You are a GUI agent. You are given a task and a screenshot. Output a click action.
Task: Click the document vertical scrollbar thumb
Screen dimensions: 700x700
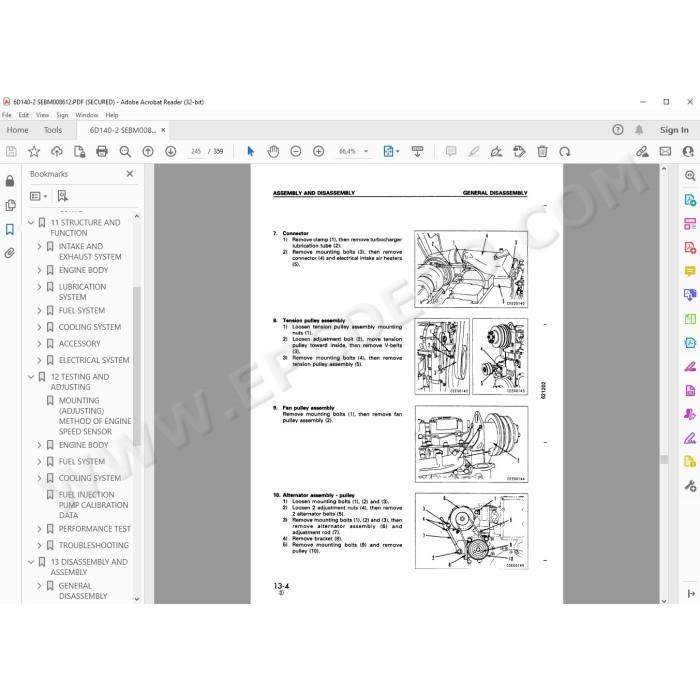pyautogui.click(x=664, y=459)
